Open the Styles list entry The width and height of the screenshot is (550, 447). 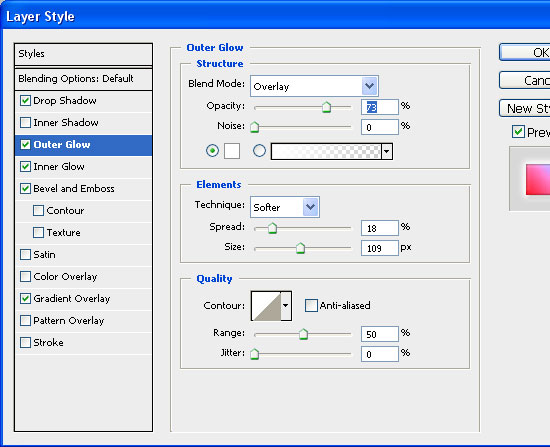(83, 54)
